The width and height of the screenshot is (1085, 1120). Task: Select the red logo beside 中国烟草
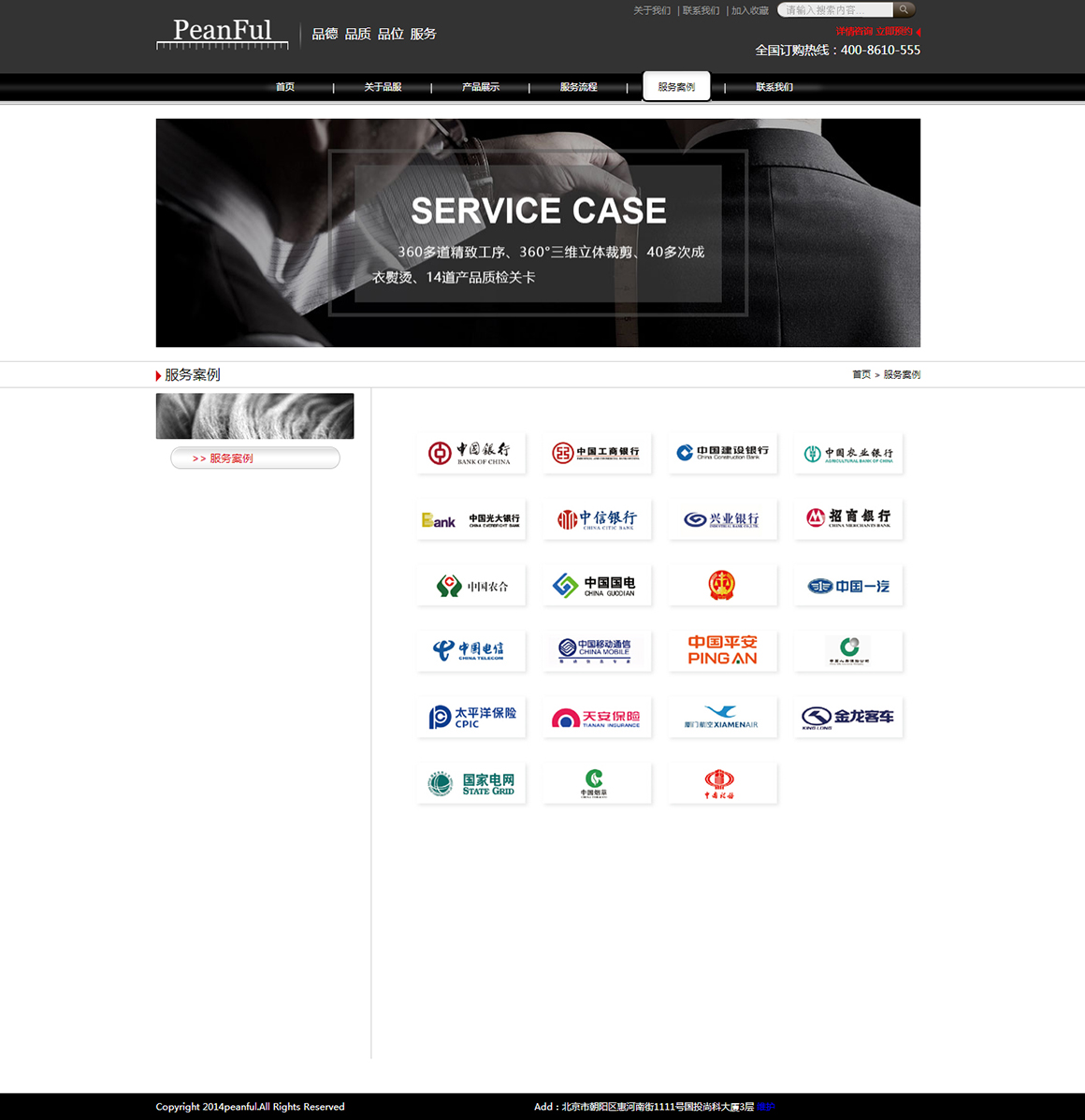pos(722,783)
